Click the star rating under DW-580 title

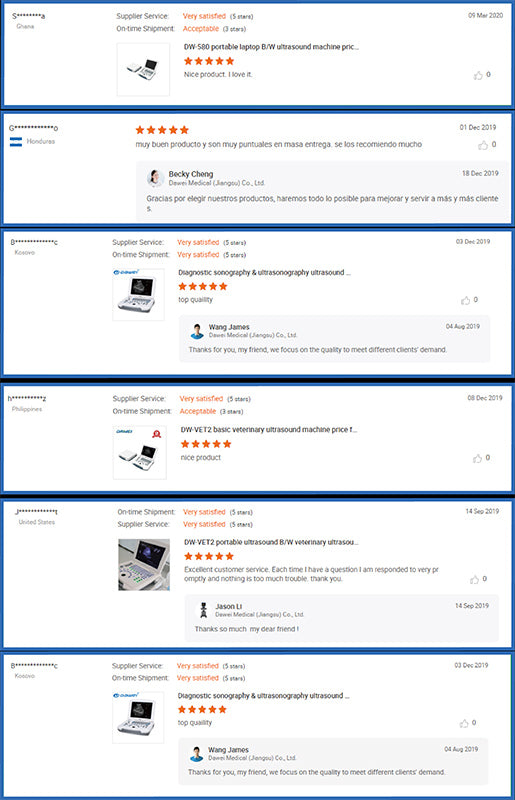pos(209,61)
